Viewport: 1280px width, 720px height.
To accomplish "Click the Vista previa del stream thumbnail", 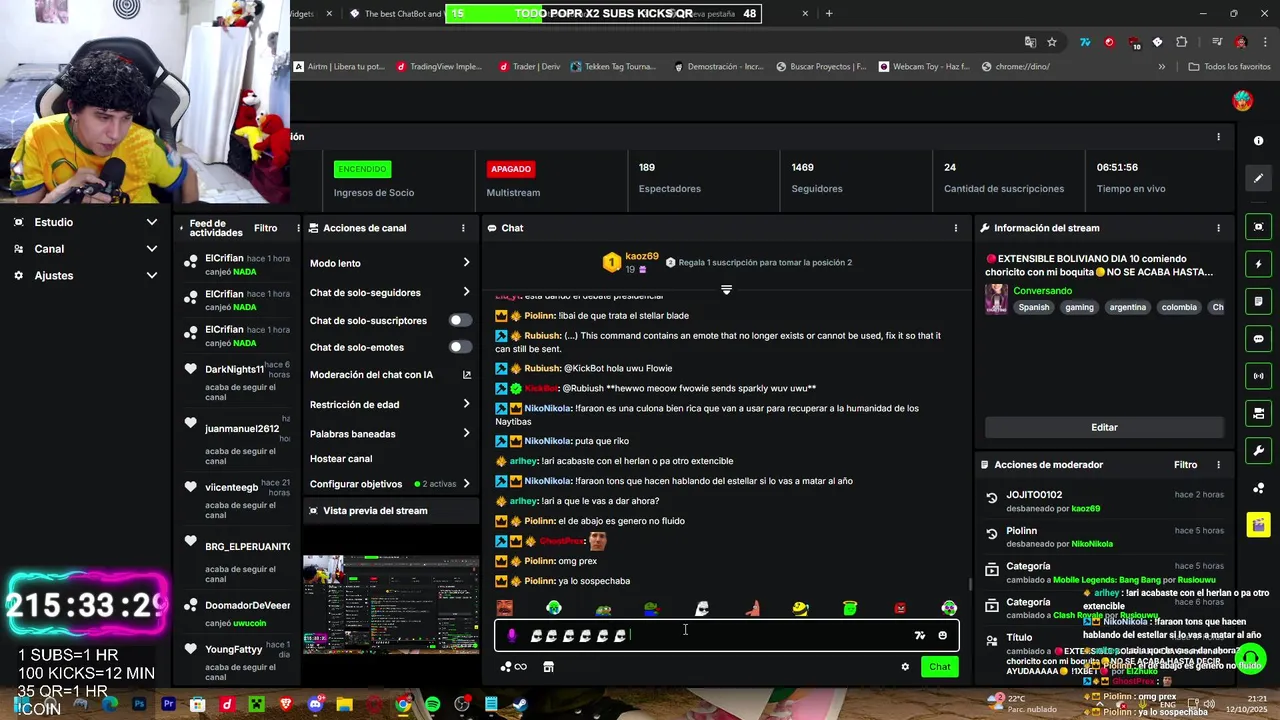I will (x=391, y=604).
